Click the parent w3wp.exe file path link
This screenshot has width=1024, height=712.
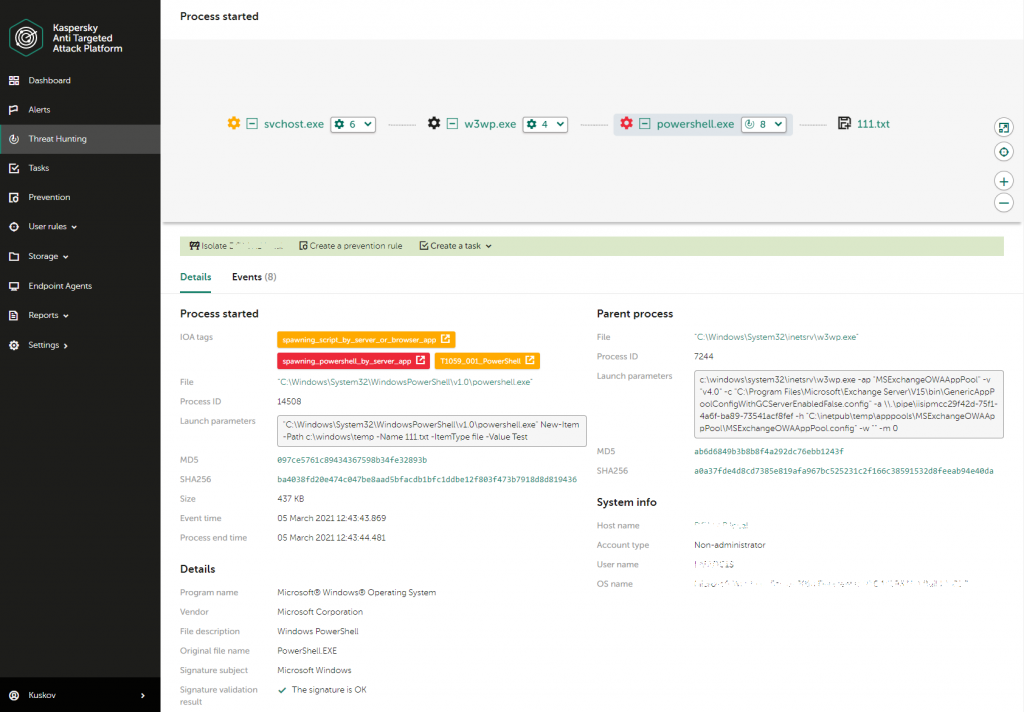[776, 337]
